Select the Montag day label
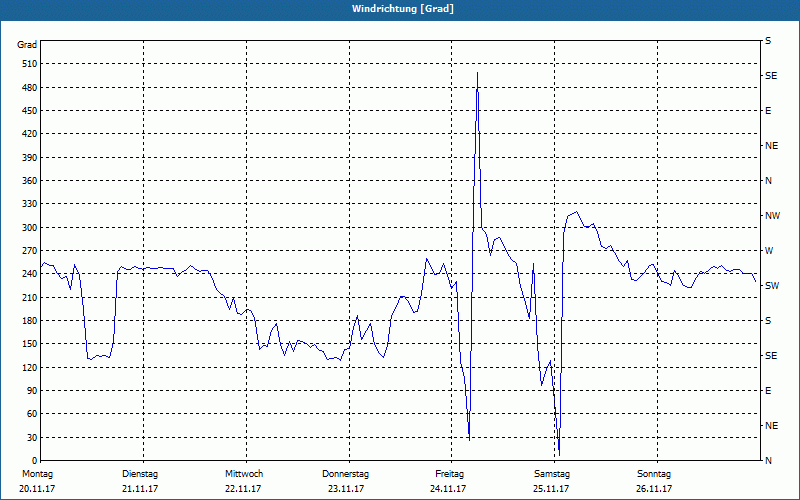This screenshot has width=800, height=500. click(x=38, y=474)
